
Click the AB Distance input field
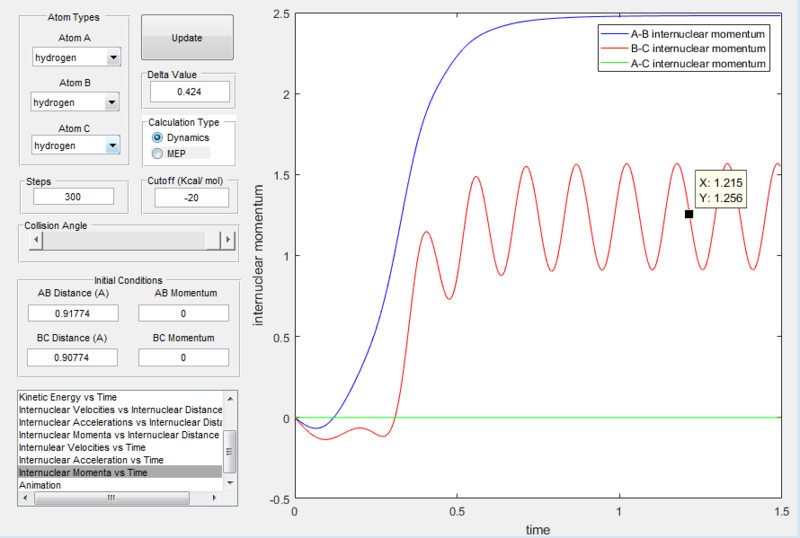[x=73, y=313]
